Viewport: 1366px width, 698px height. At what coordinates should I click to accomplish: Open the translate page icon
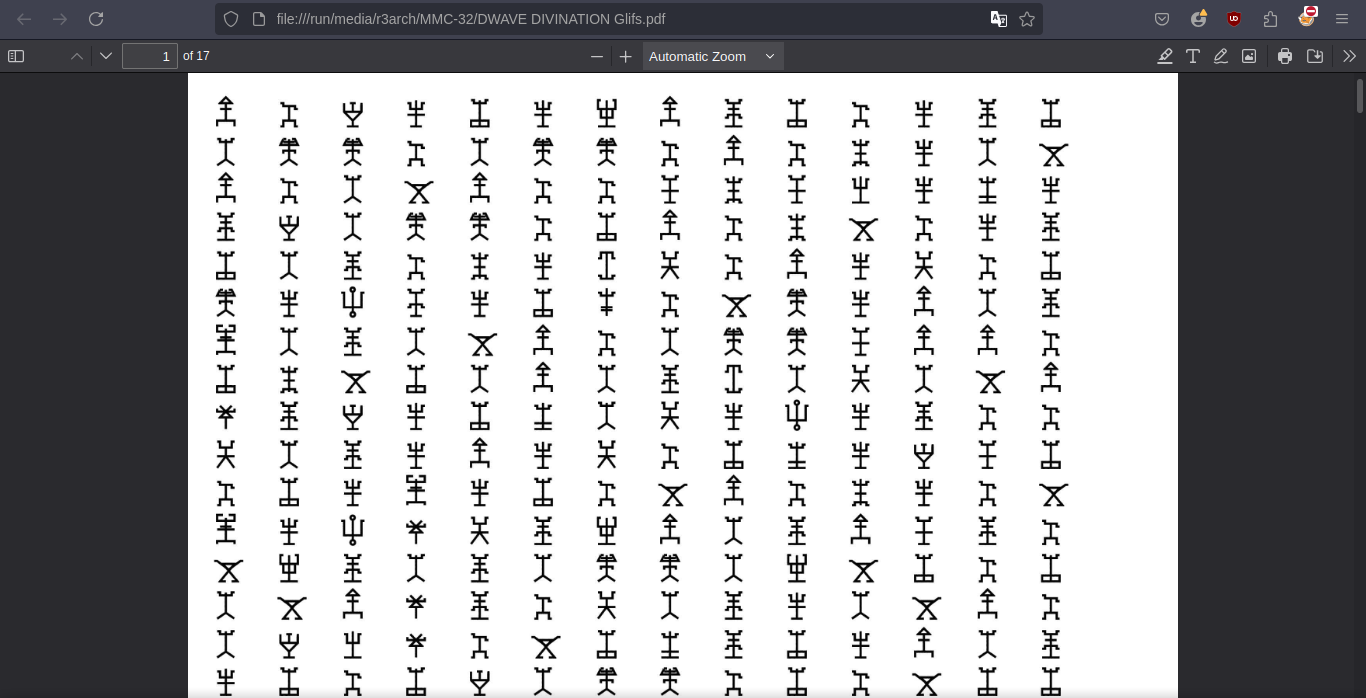(x=998, y=19)
